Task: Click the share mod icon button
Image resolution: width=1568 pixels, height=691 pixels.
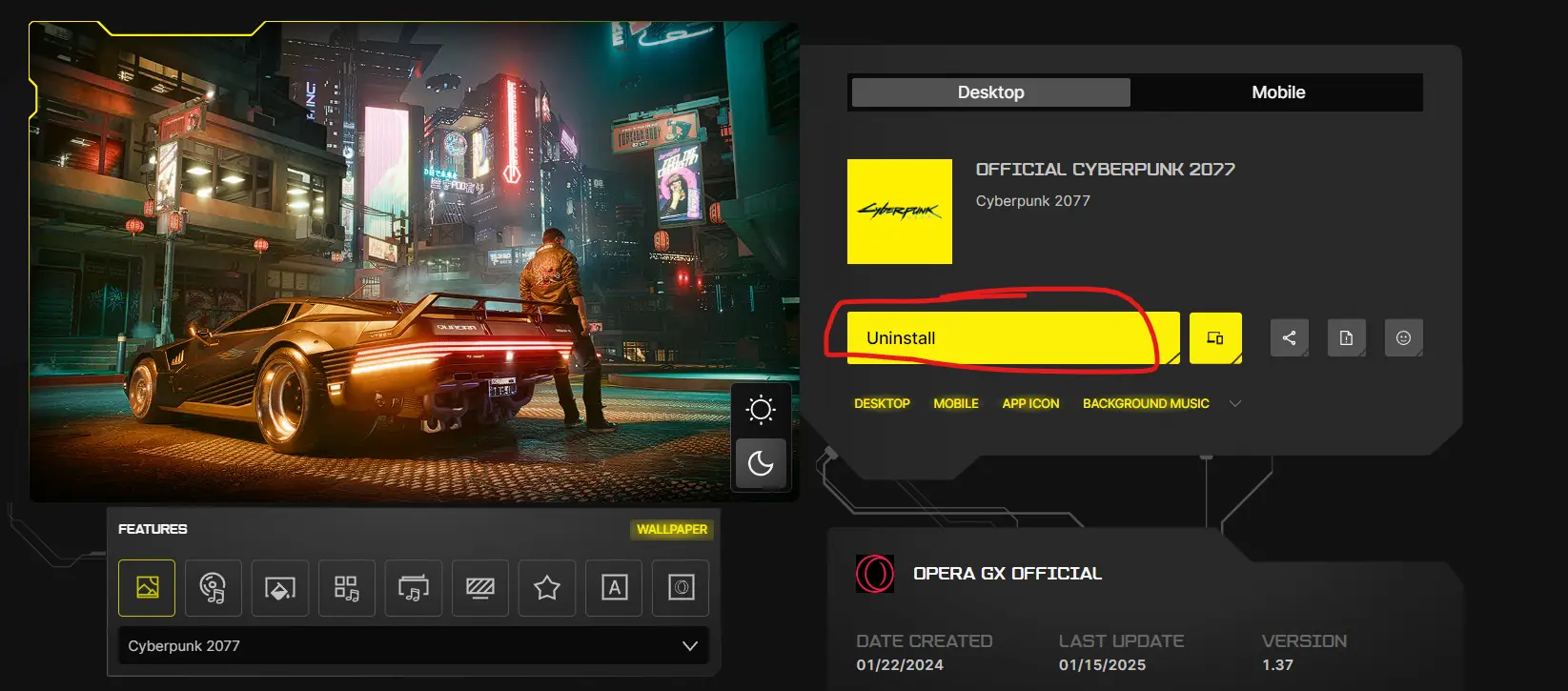Action: click(1289, 337)
